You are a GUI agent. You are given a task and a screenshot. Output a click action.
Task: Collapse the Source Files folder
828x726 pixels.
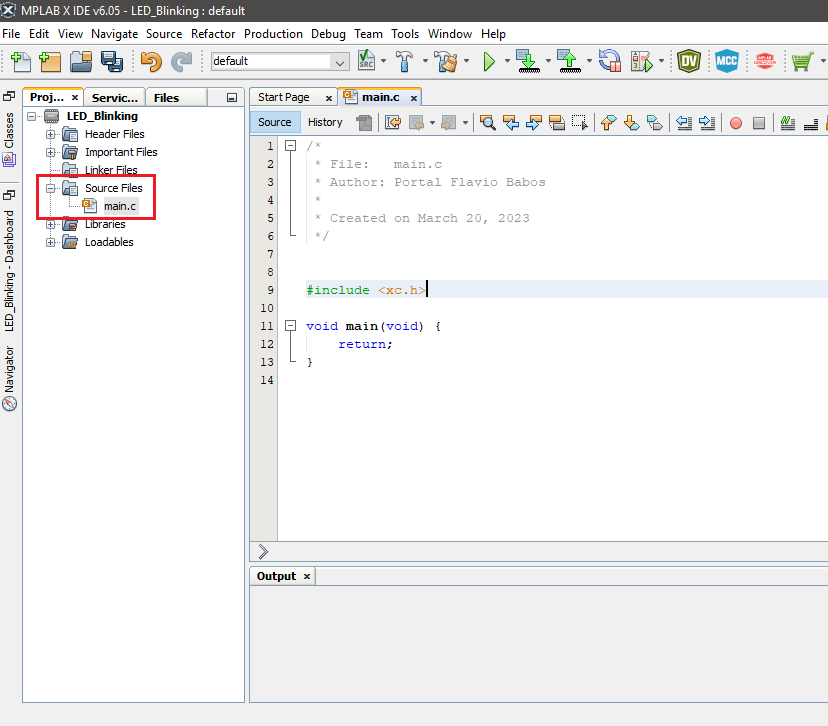[x=50, y=188]
